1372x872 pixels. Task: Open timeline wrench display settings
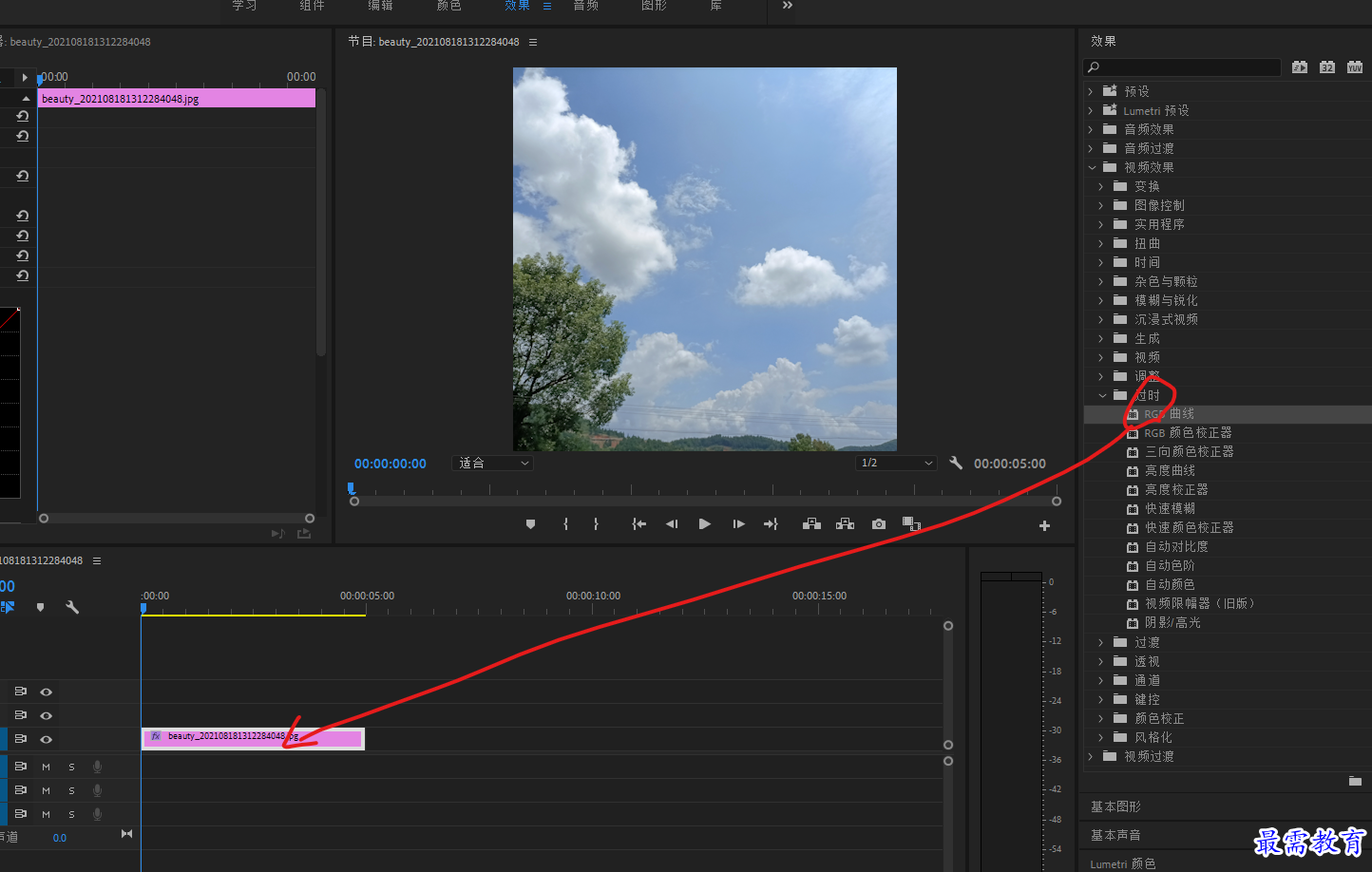coord(72,607)
